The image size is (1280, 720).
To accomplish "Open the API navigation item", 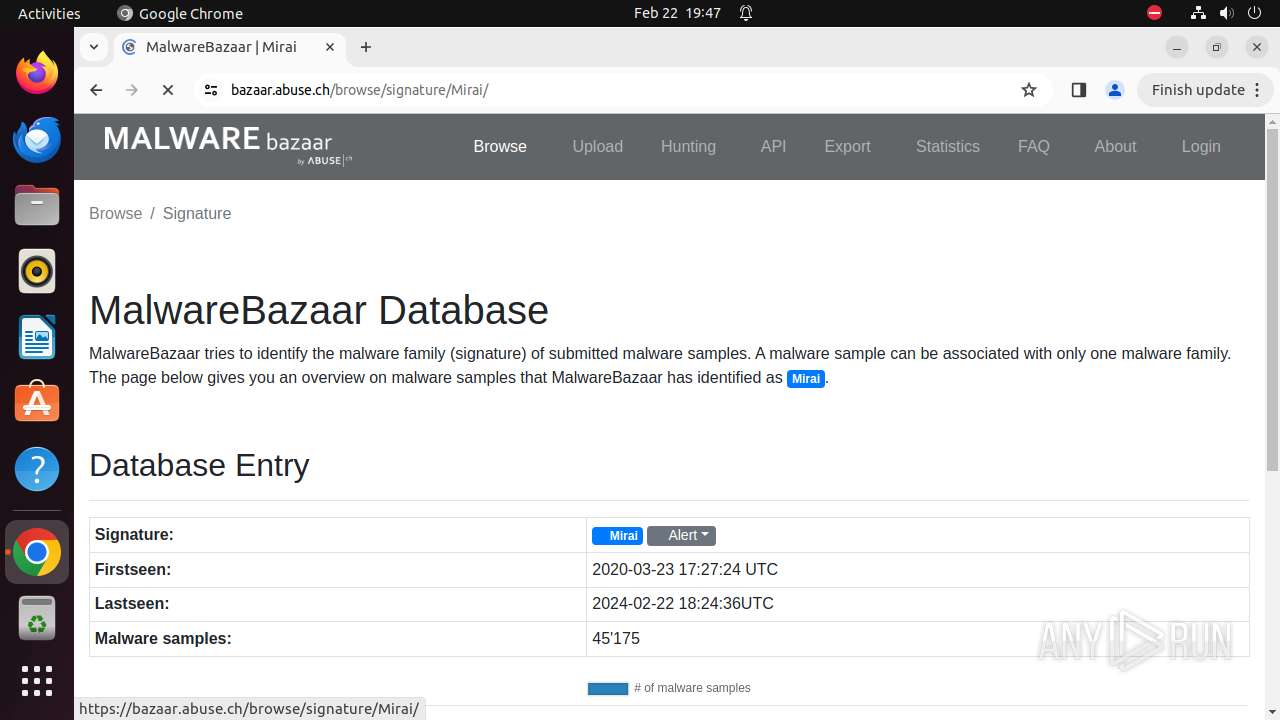I will (773, 146).
